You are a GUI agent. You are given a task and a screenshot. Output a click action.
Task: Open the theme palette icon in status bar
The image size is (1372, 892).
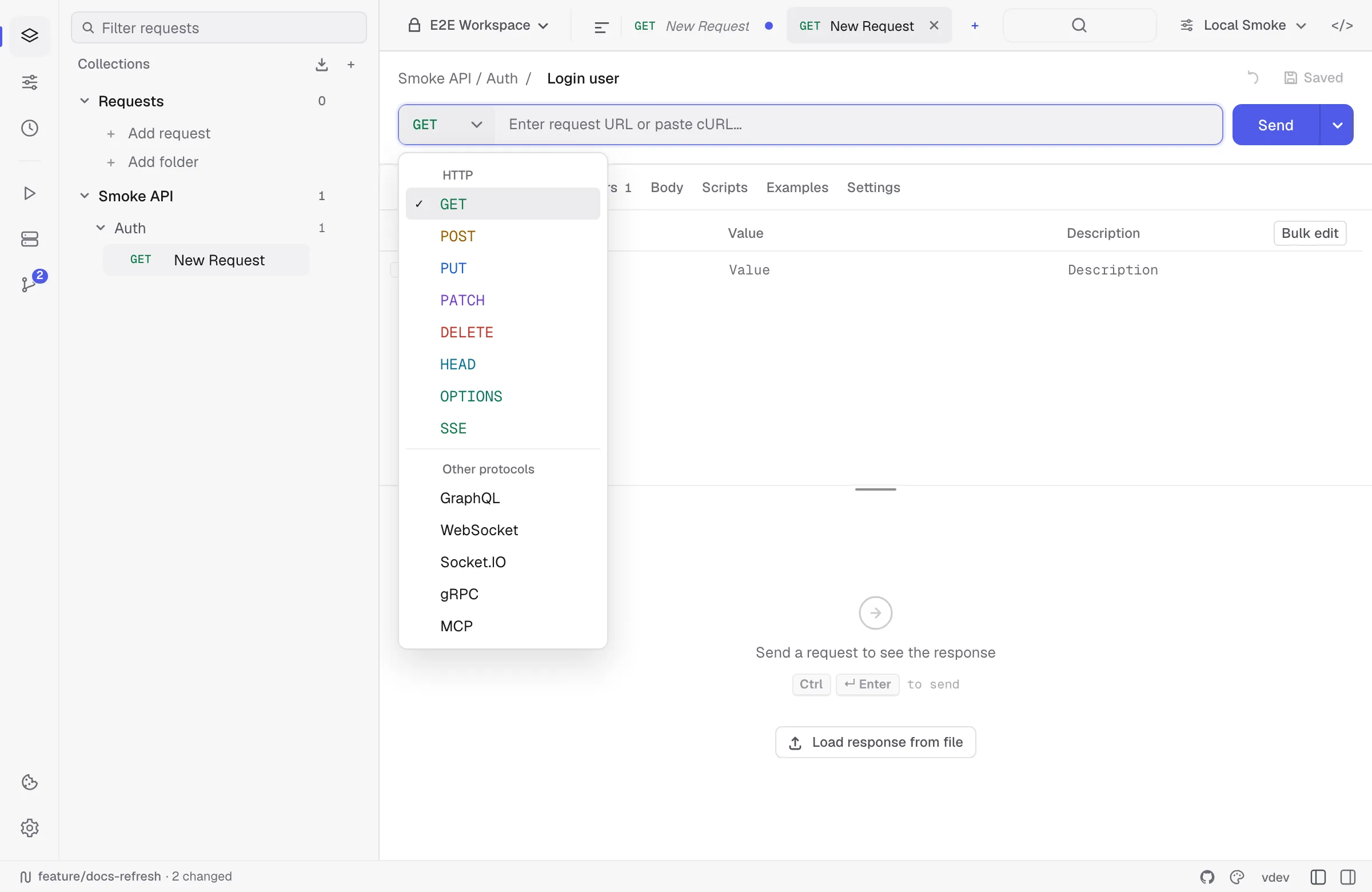coord(1237,877)
